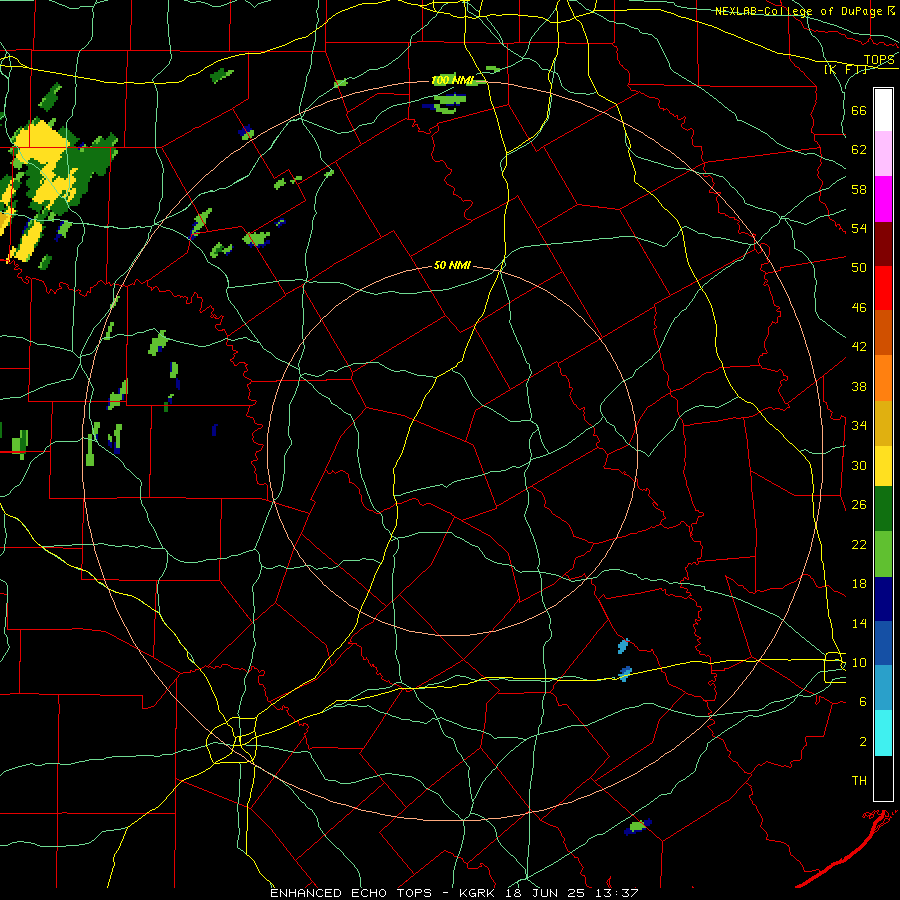
Task: Click the "30" legend value
Action: pos(859,465)
